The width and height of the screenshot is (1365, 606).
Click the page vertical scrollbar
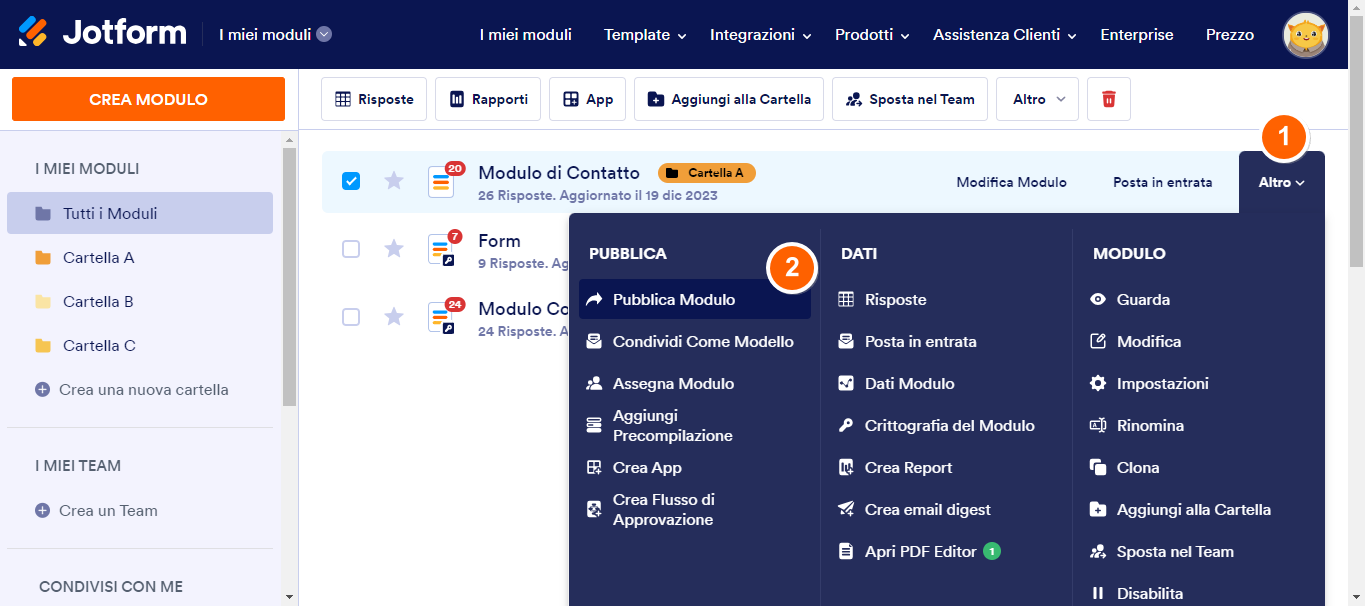point(1356,140)
